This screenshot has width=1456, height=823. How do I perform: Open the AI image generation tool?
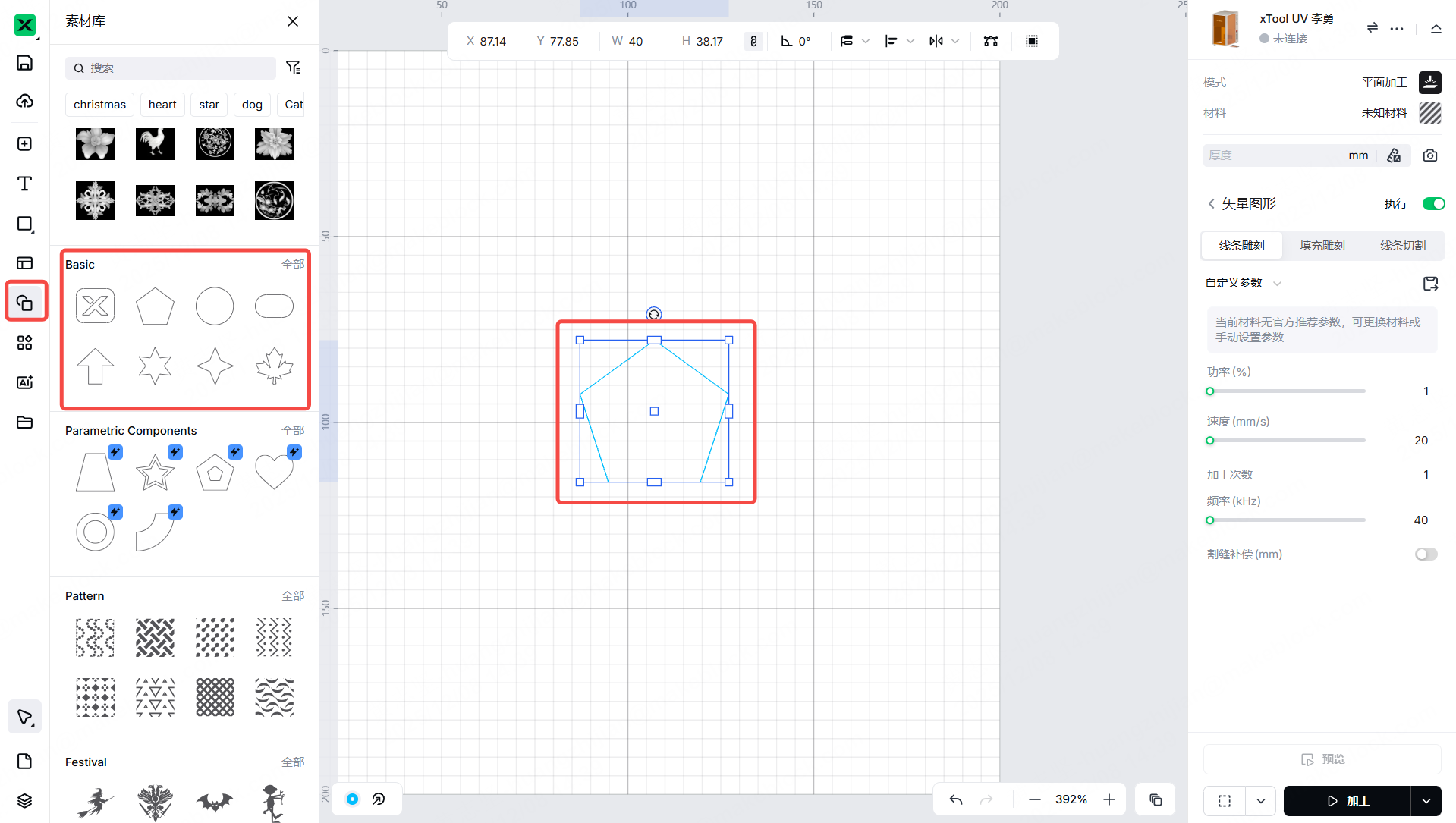pyautogui.click(x=24, y=382)
